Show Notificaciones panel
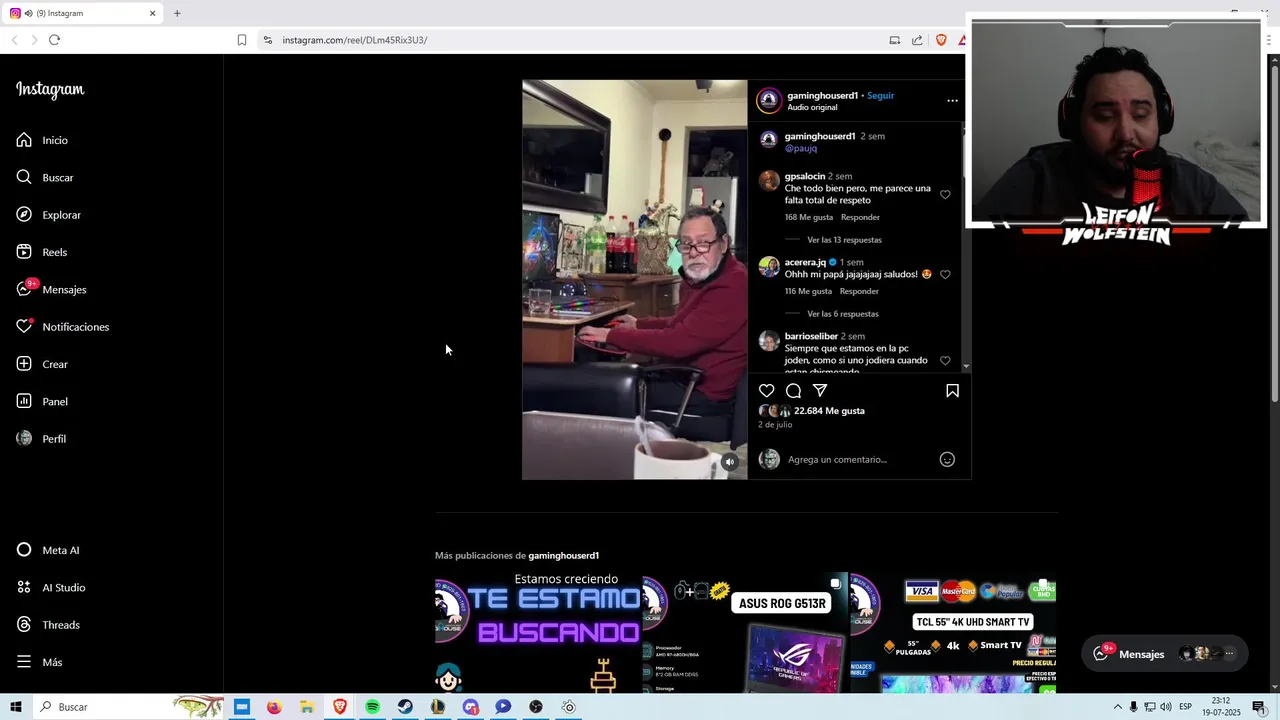Image resolution: width=1280 pixels, height=720 pixels. click(x=62, y=327)
